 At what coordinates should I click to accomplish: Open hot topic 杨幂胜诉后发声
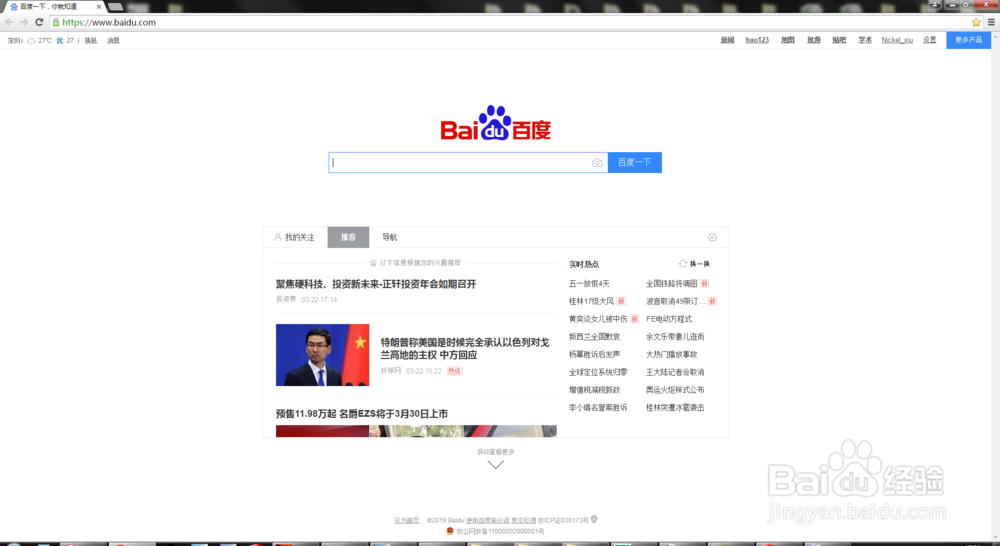(594, 355)
